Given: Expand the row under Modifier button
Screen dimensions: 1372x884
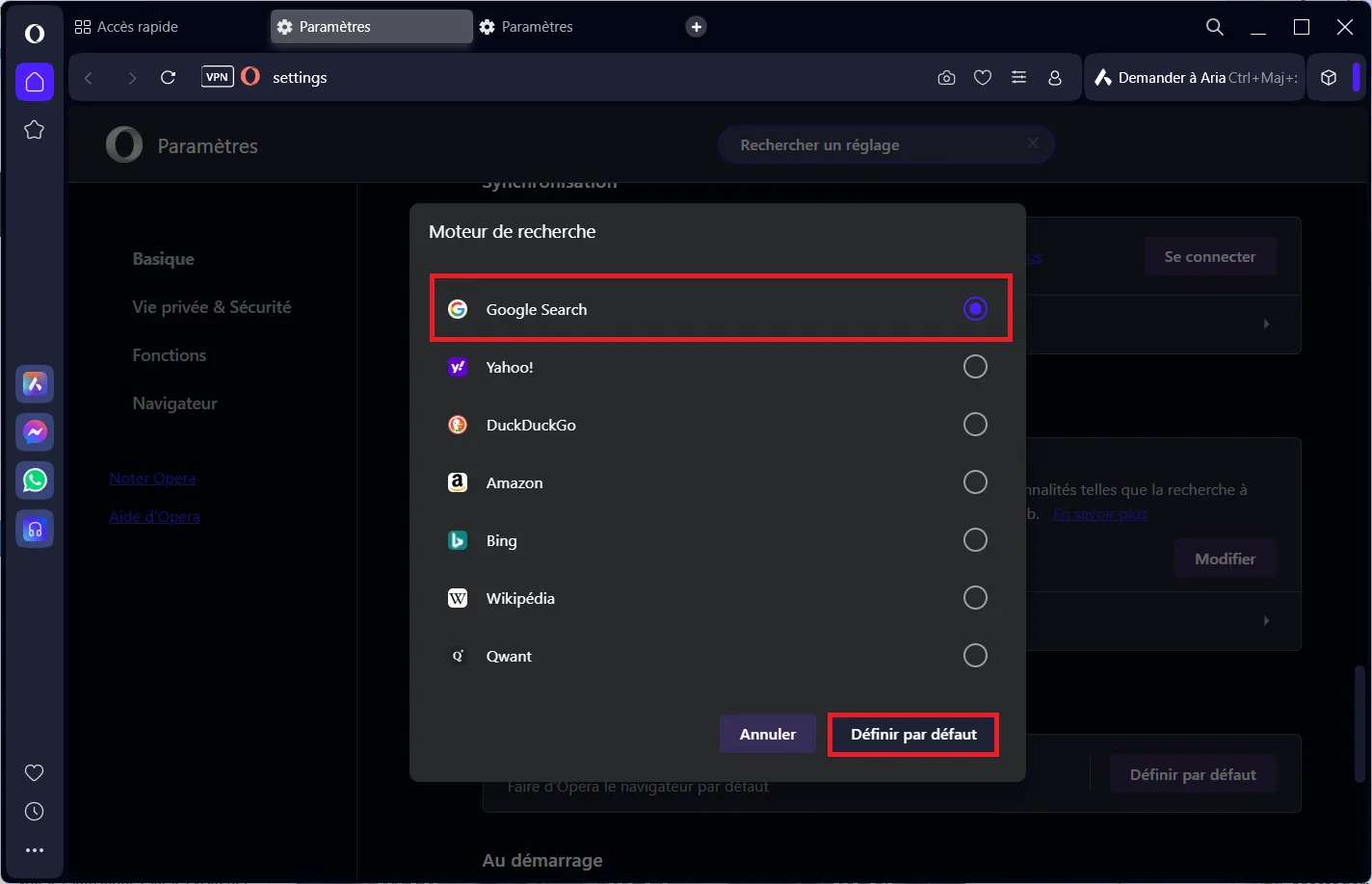Looking at the screenshot, I should [1266, 621].
